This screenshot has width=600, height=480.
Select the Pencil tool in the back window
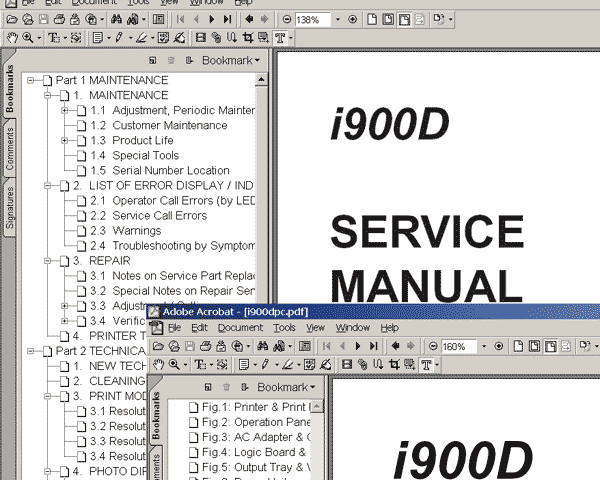pos(119,38)
